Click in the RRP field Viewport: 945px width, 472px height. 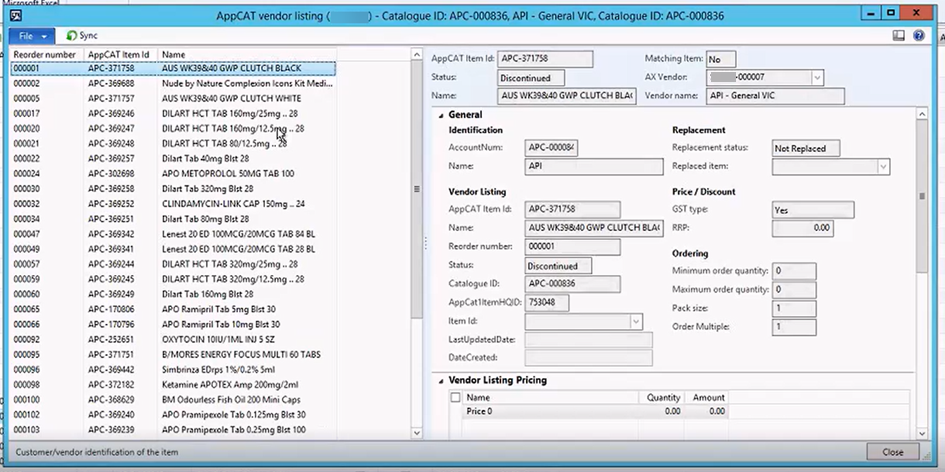point(803,228)
